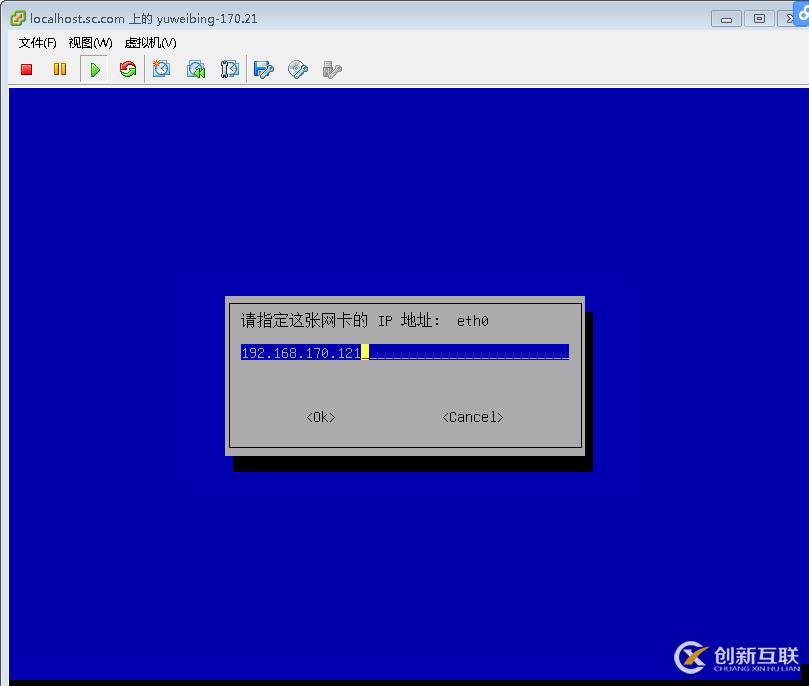Revert the VM to its snapshot

point(196,69)
